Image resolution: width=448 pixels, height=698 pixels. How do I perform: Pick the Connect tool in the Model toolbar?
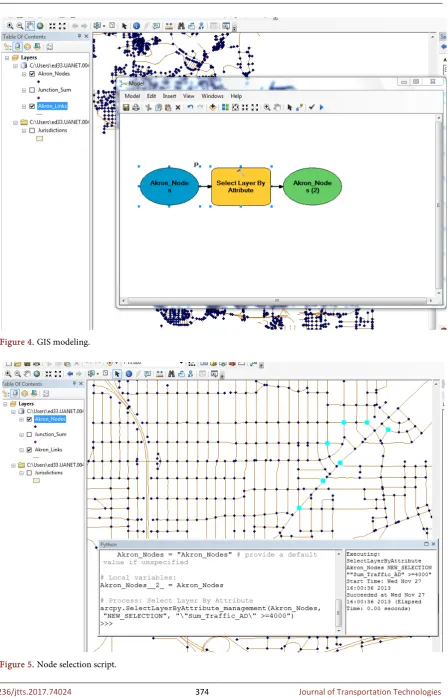point(299,107)
